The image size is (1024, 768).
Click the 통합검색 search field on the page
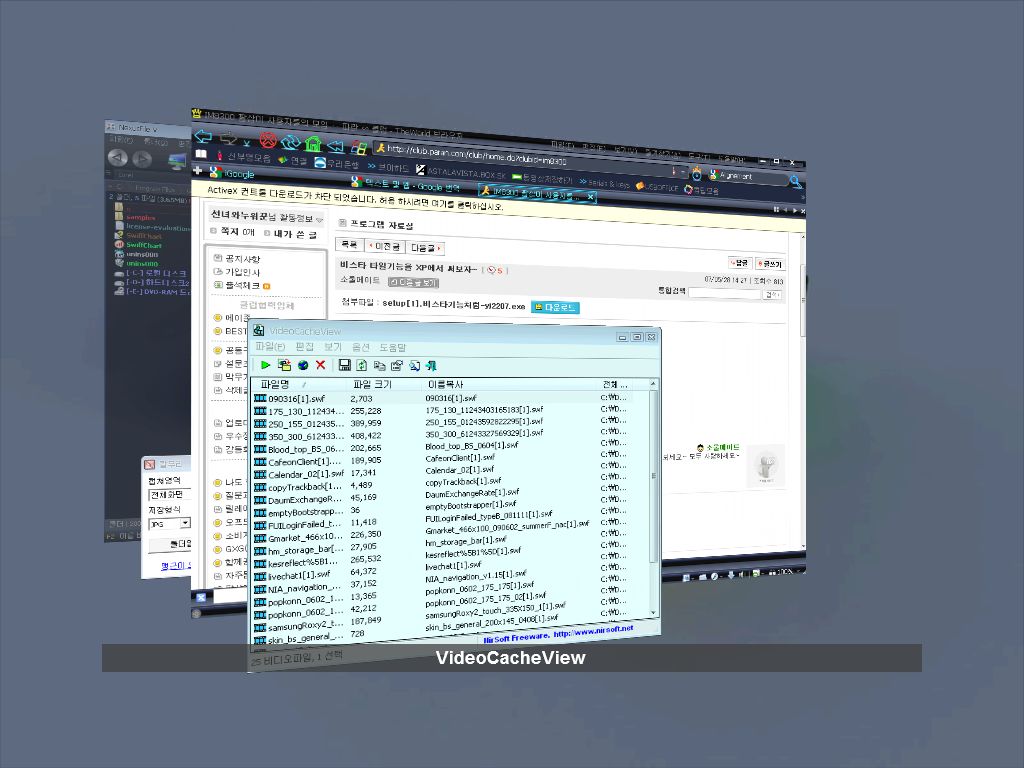[725, 293]
